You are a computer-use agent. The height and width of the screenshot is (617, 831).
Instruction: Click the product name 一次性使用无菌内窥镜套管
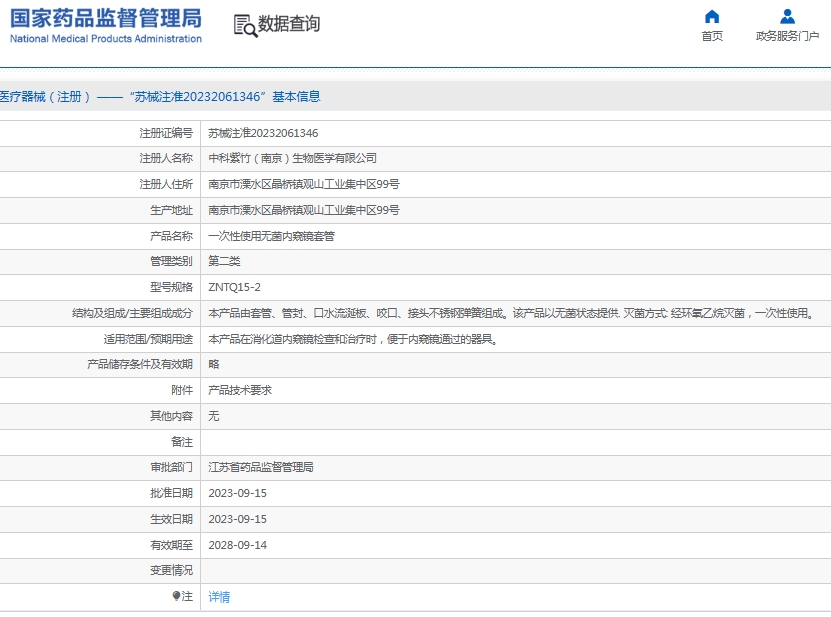(271, 236)
